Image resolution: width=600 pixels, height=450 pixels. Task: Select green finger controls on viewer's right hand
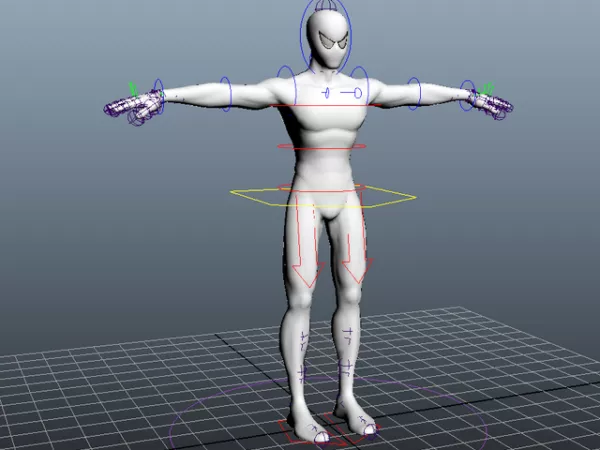[x=486, y=88]
